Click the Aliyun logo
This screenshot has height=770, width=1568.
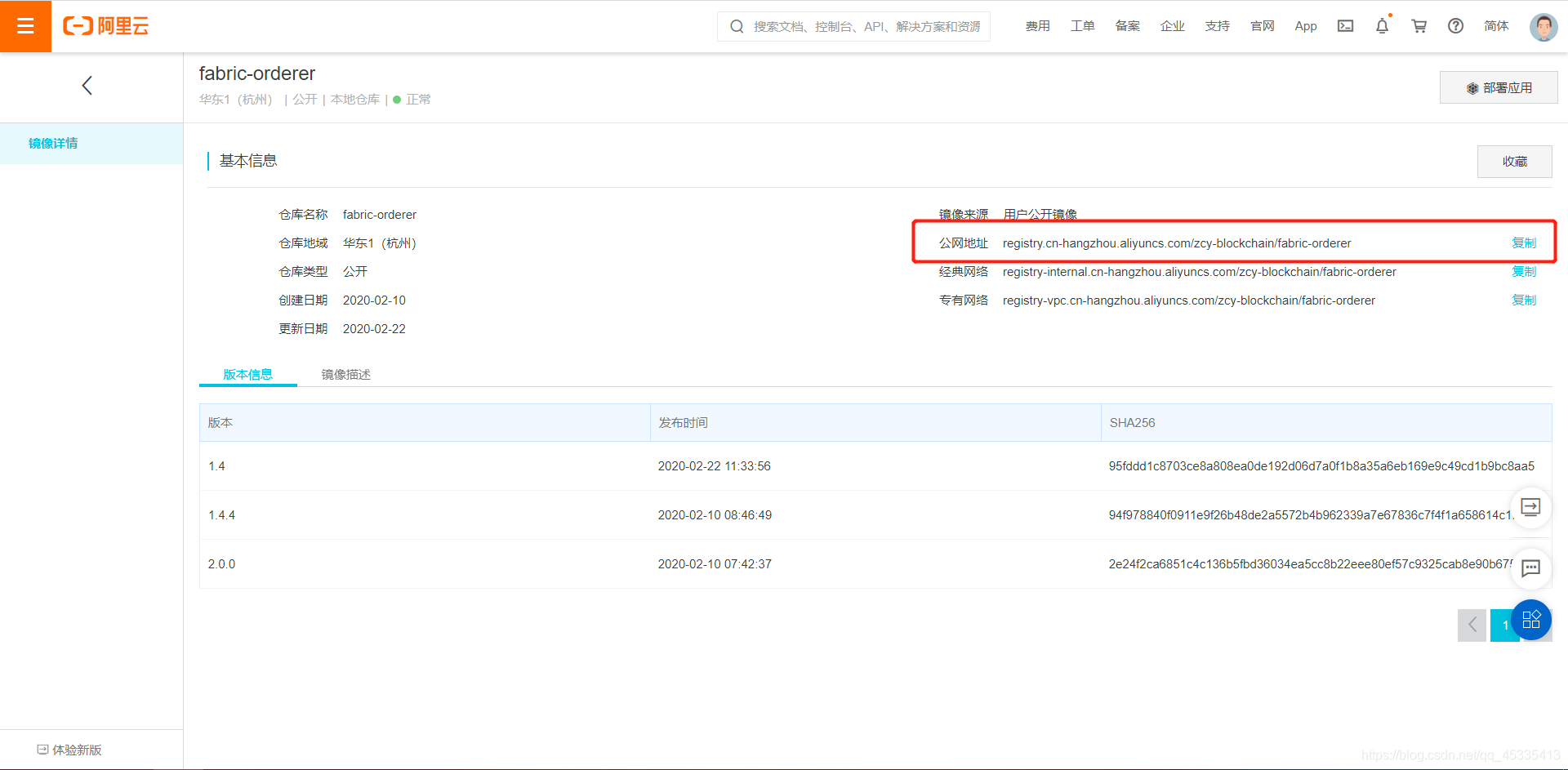pos(106,26)
